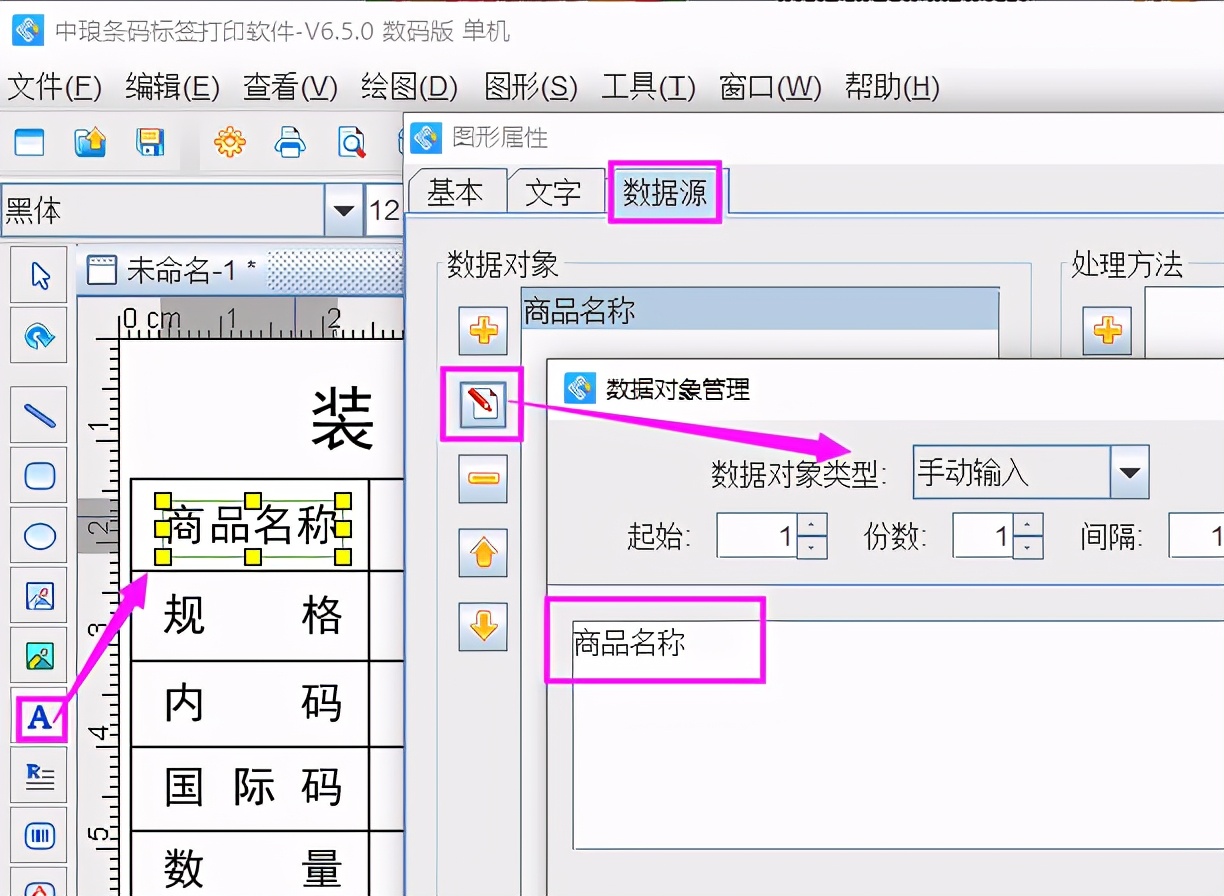Select the barcode drawing tool
Image resolution: width=1224 pixels, height=896 pixels.
39,836
